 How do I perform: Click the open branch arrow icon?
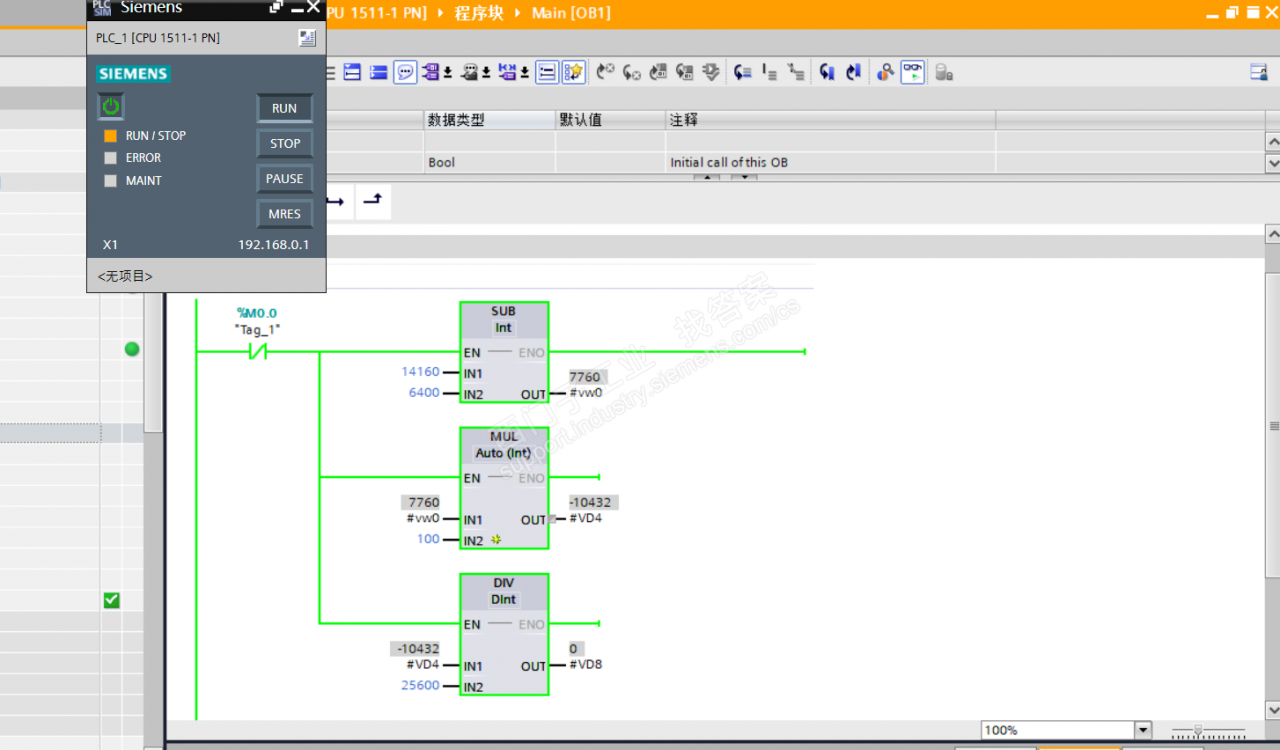[x=336, y=202]
